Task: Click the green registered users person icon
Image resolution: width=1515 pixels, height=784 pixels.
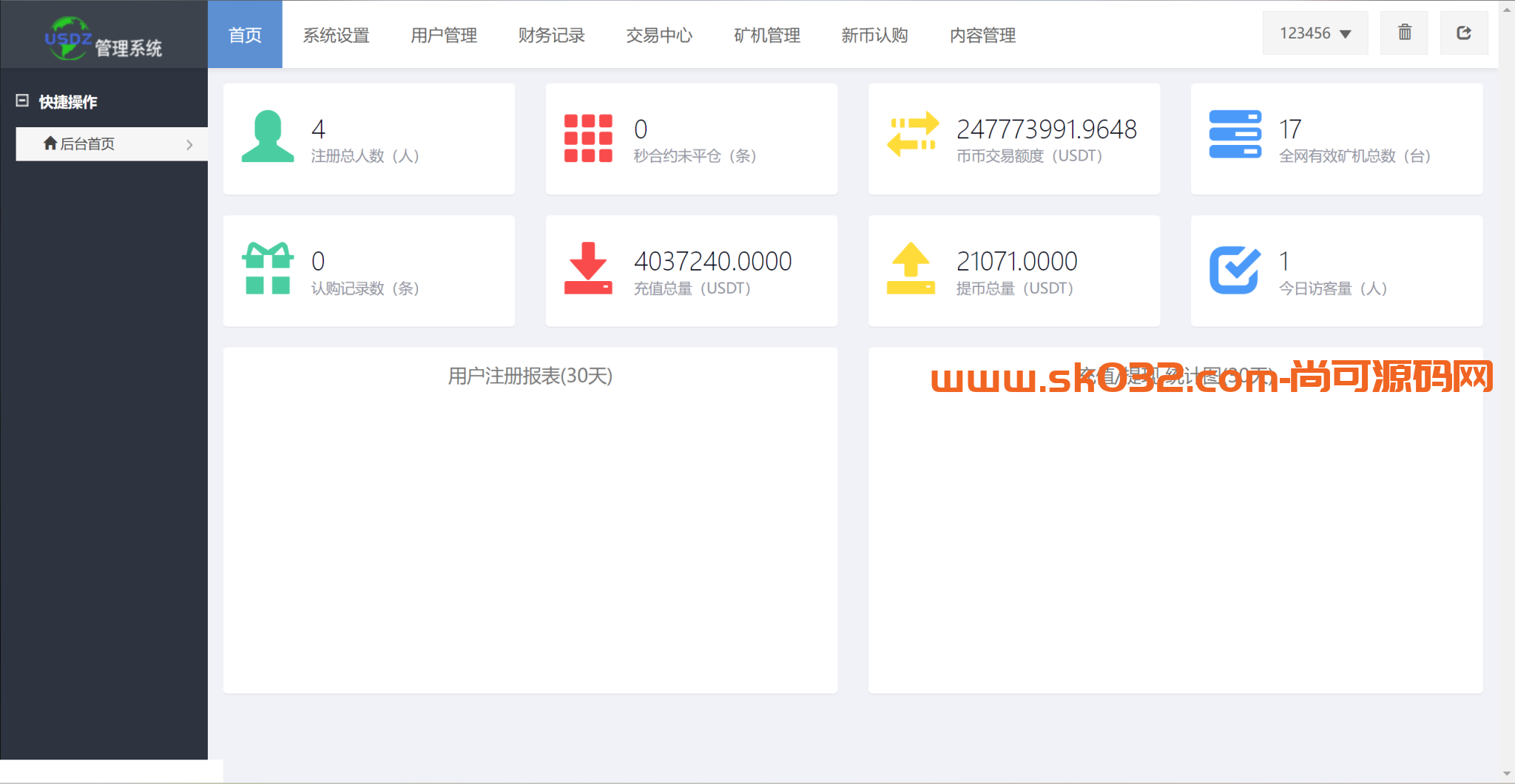Action: [x=268, y=136]
